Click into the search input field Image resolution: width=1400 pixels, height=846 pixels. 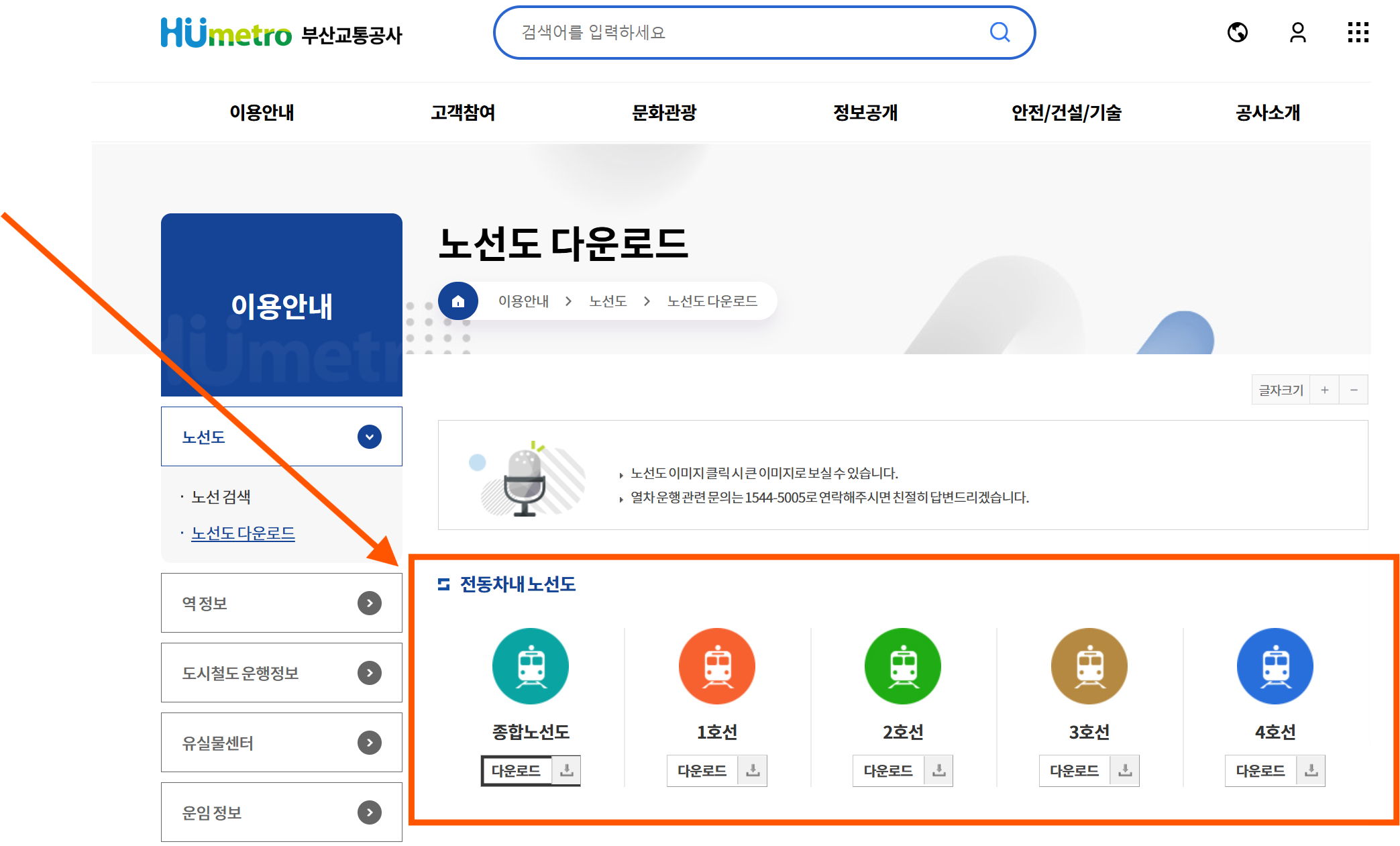point(738,32)
